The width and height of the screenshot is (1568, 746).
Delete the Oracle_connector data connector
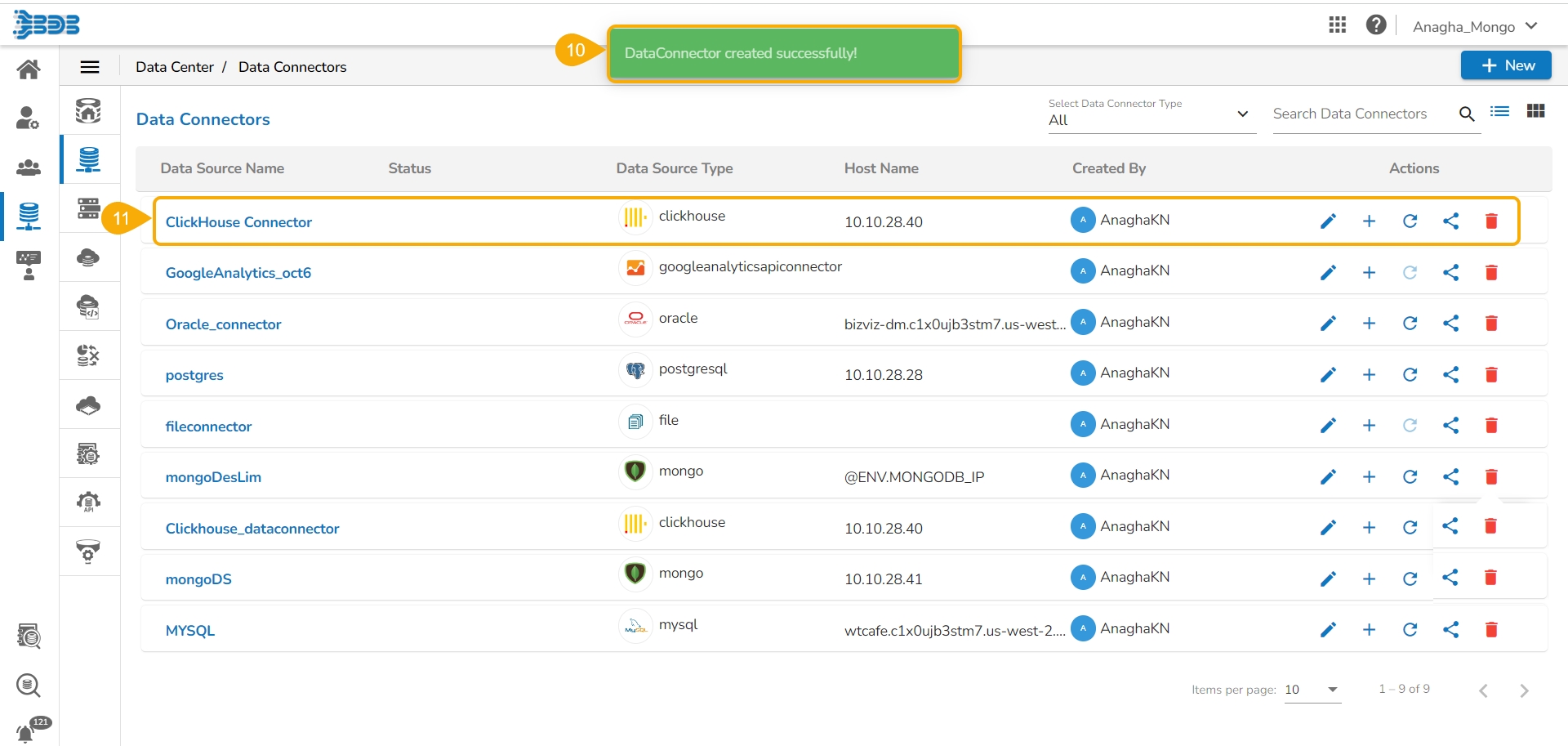click(1490, 324)
